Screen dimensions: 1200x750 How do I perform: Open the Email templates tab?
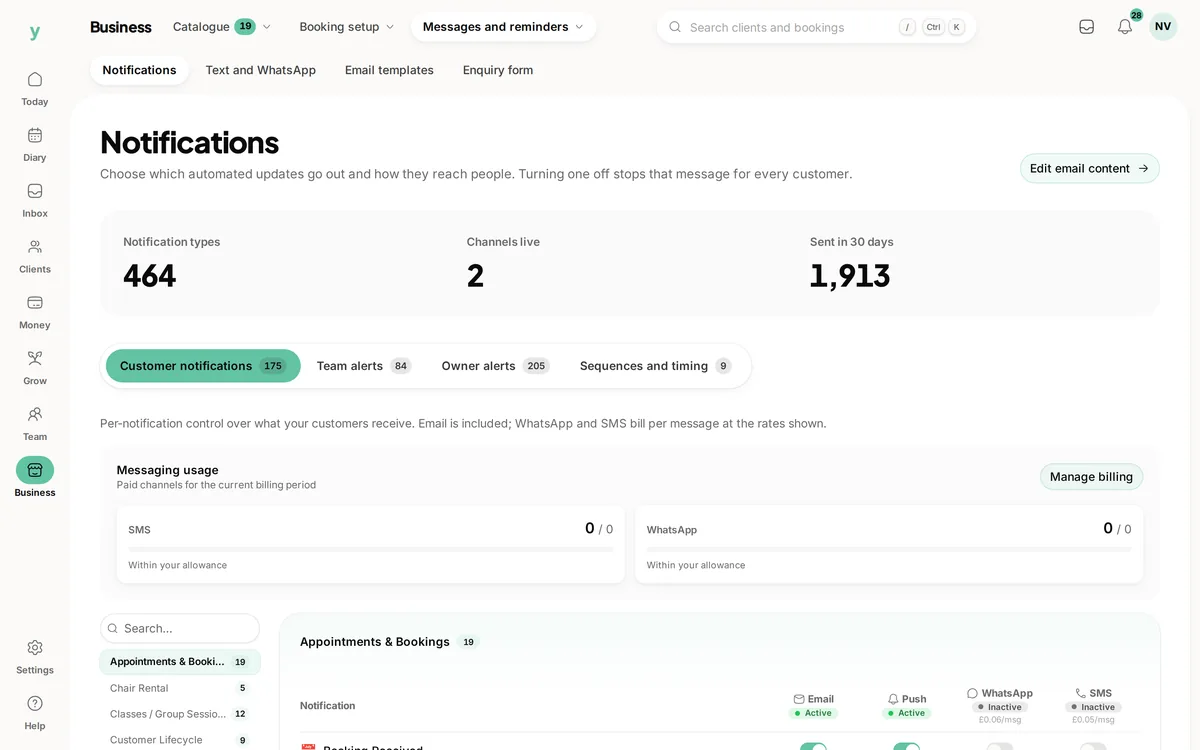(389, 70)
